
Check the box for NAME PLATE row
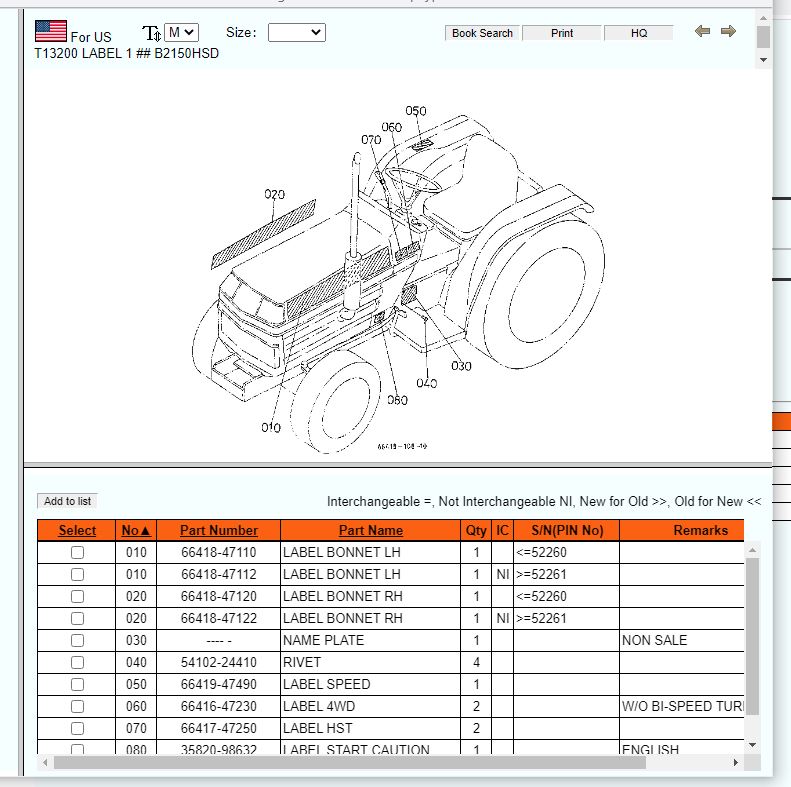click(x=77, y=641)
